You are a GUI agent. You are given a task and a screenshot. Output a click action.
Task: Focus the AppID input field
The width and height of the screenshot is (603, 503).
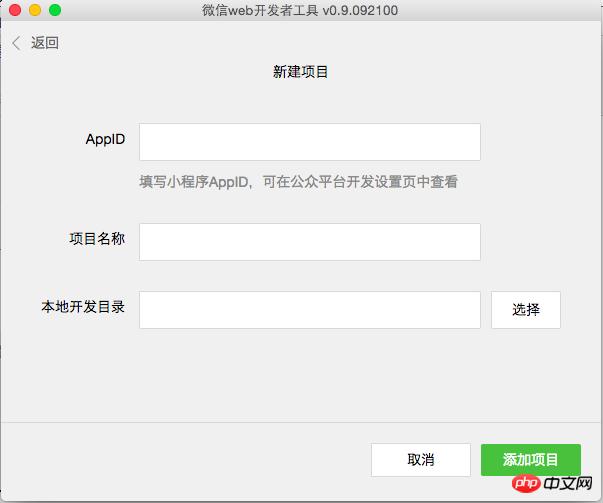[x=309, y=142]
